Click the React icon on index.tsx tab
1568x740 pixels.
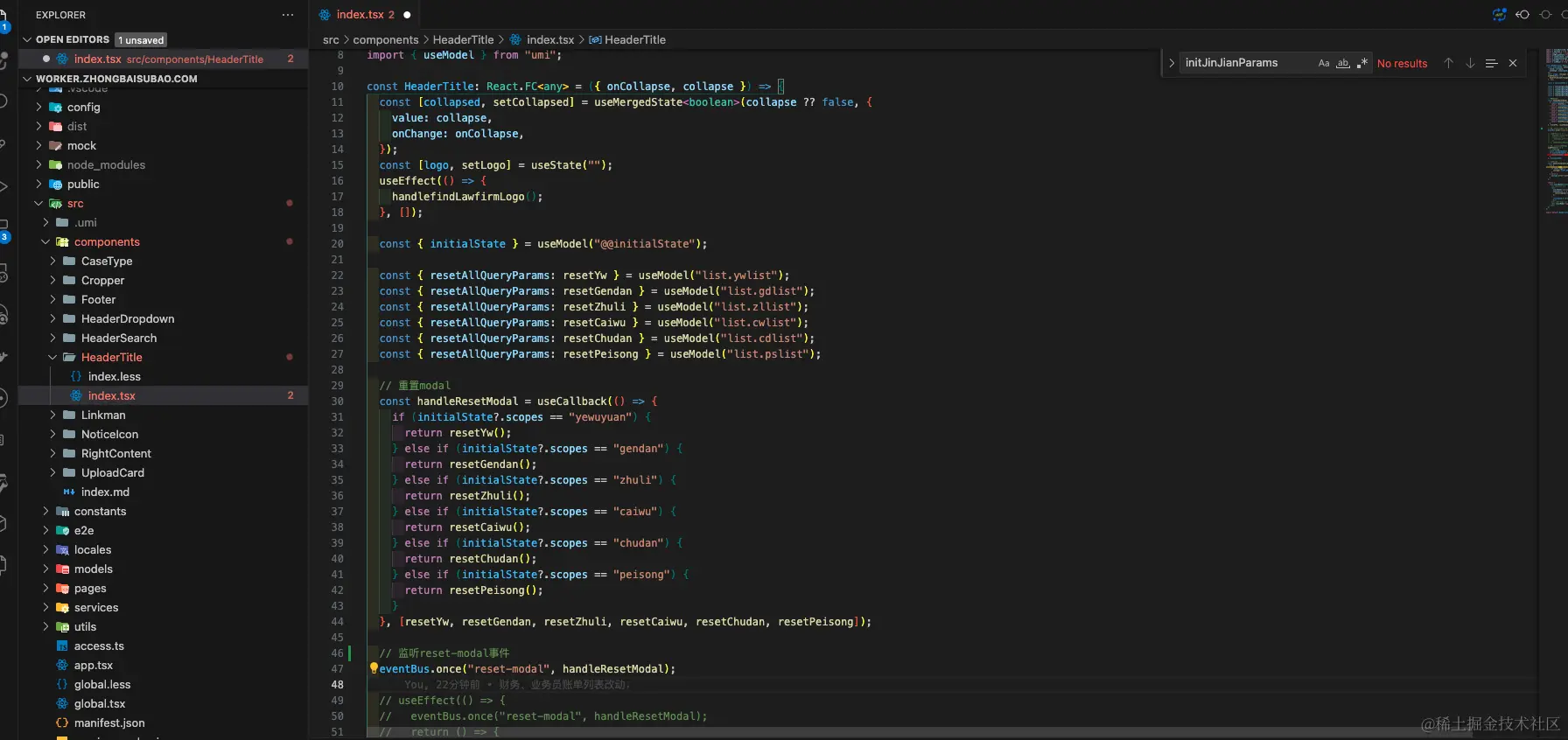tap(325, 15)
